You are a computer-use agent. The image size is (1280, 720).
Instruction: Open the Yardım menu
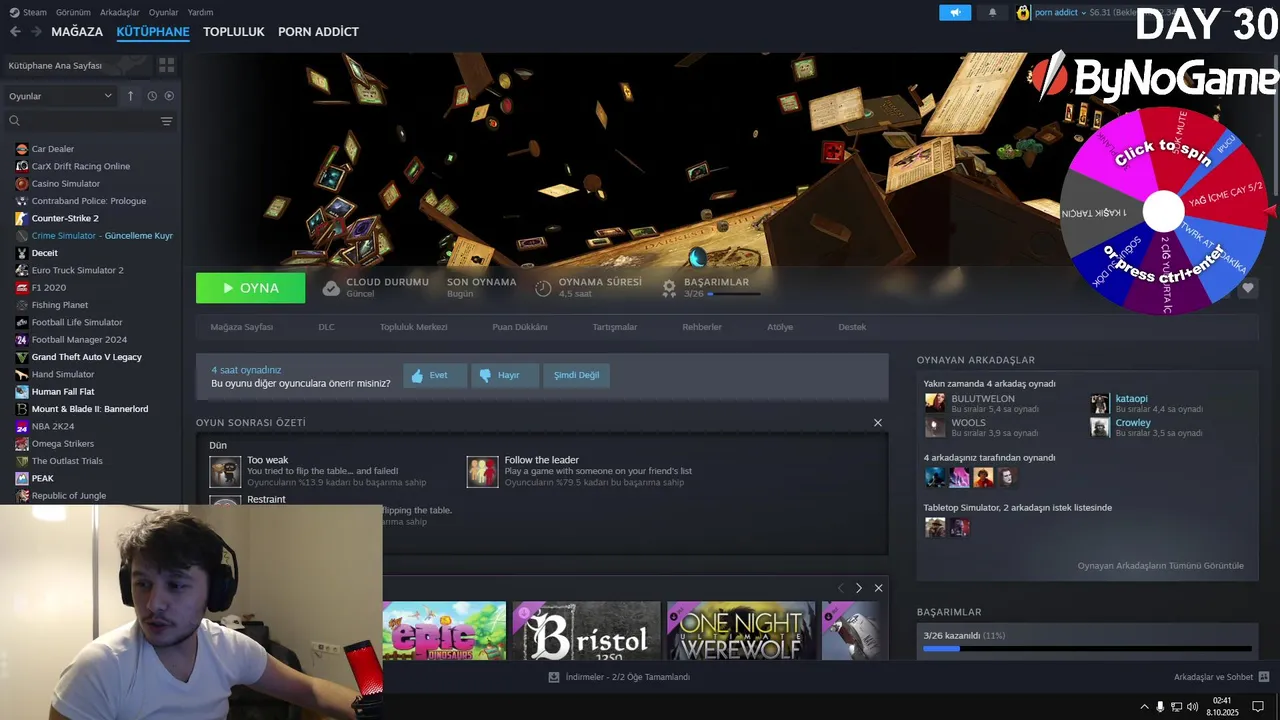click(x=200, y=12)
